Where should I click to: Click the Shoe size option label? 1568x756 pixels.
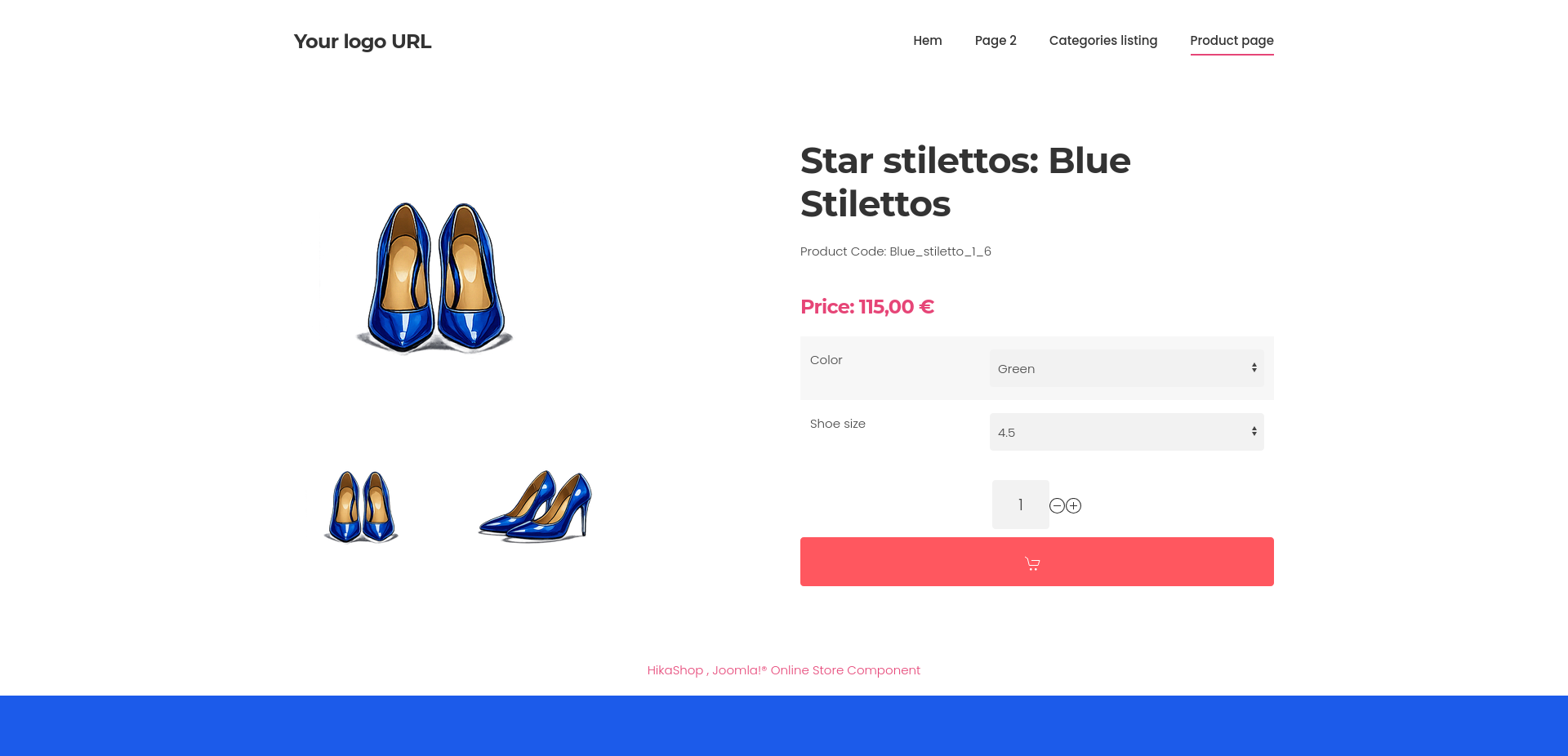point(837,424)
